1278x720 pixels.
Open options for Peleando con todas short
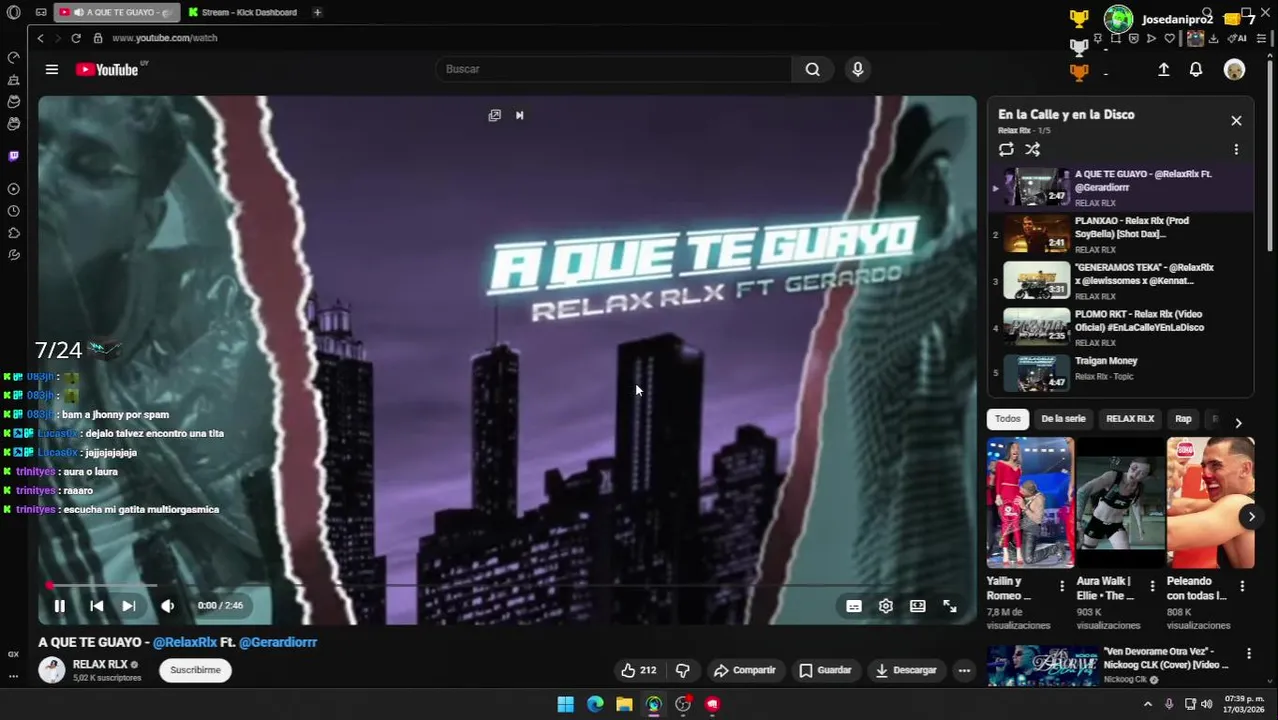click(x=1242, y=586)
